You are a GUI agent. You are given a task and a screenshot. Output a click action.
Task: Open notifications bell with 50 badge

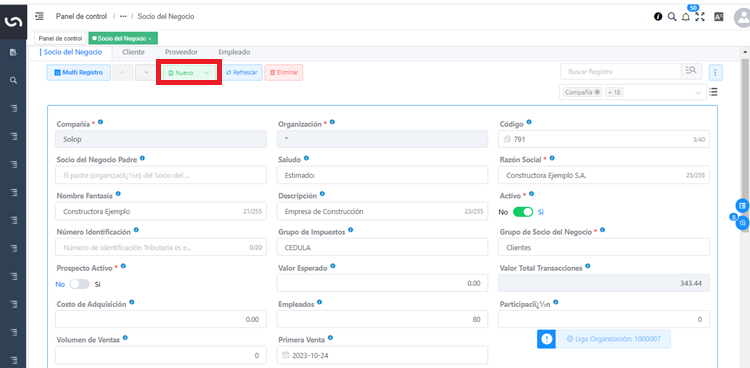tap(686, 17)
